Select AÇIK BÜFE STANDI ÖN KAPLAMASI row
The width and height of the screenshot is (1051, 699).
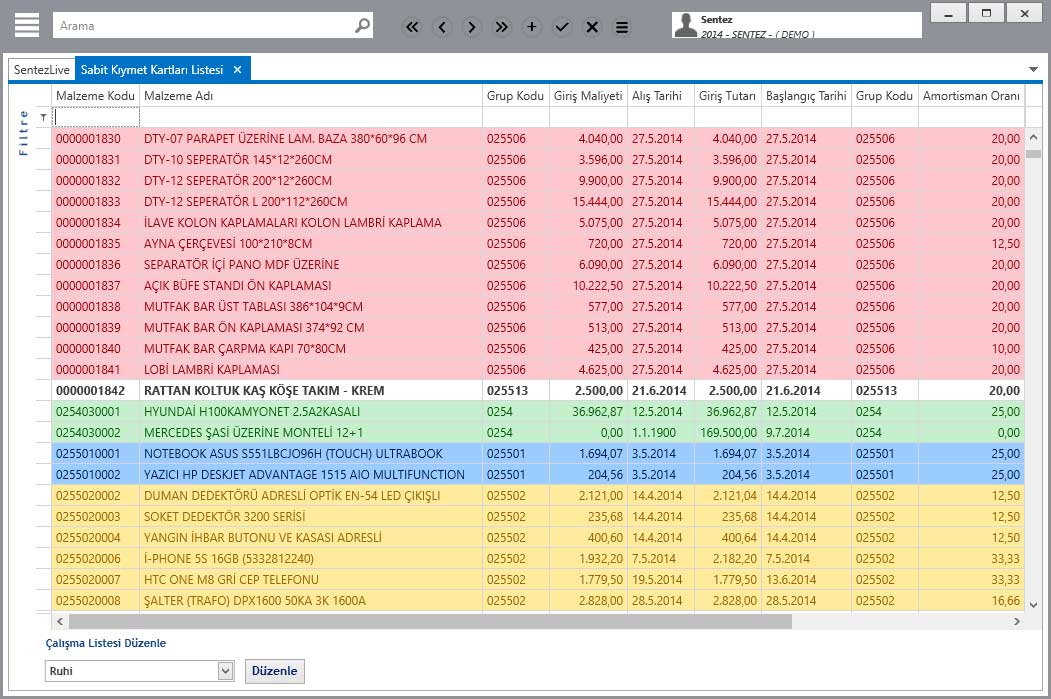538,285
